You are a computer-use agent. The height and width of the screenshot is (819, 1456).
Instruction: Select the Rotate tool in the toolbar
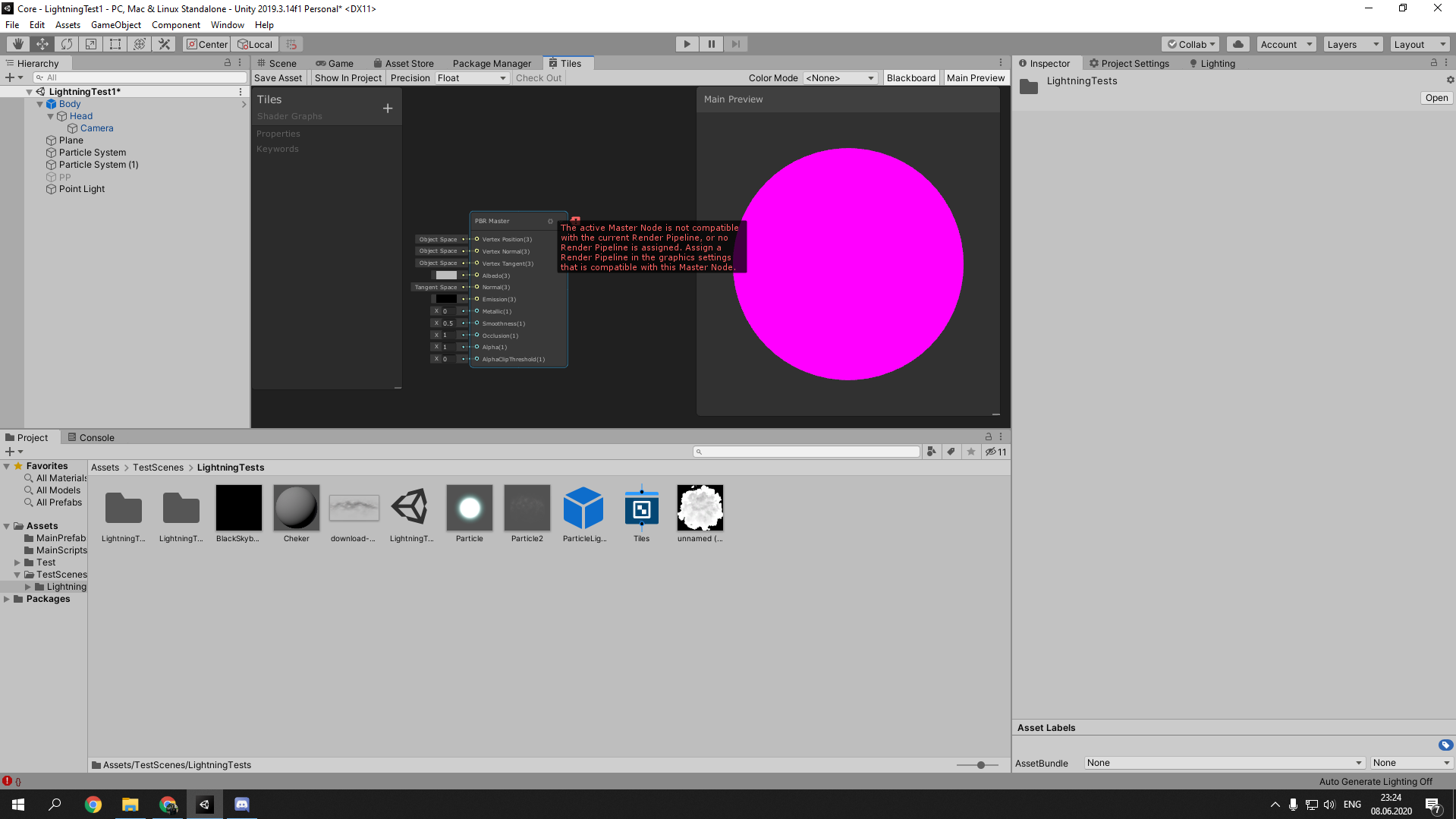[67, 44]
